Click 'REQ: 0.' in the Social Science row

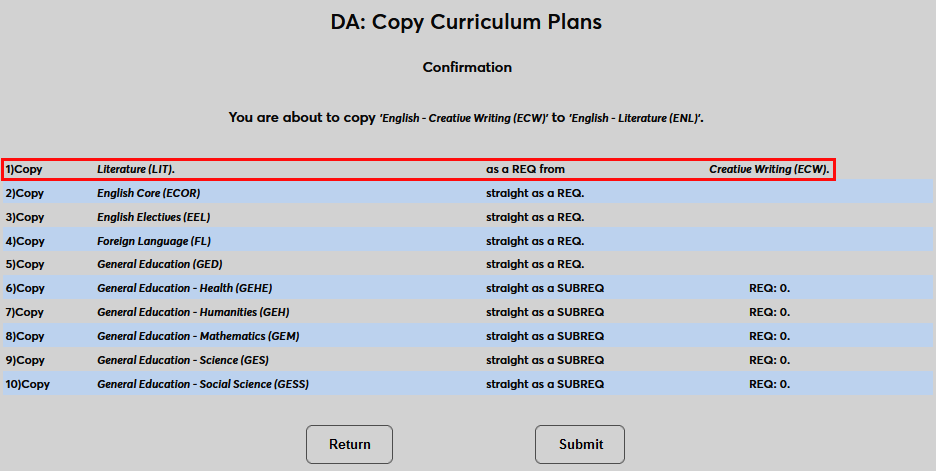(769, 384)
